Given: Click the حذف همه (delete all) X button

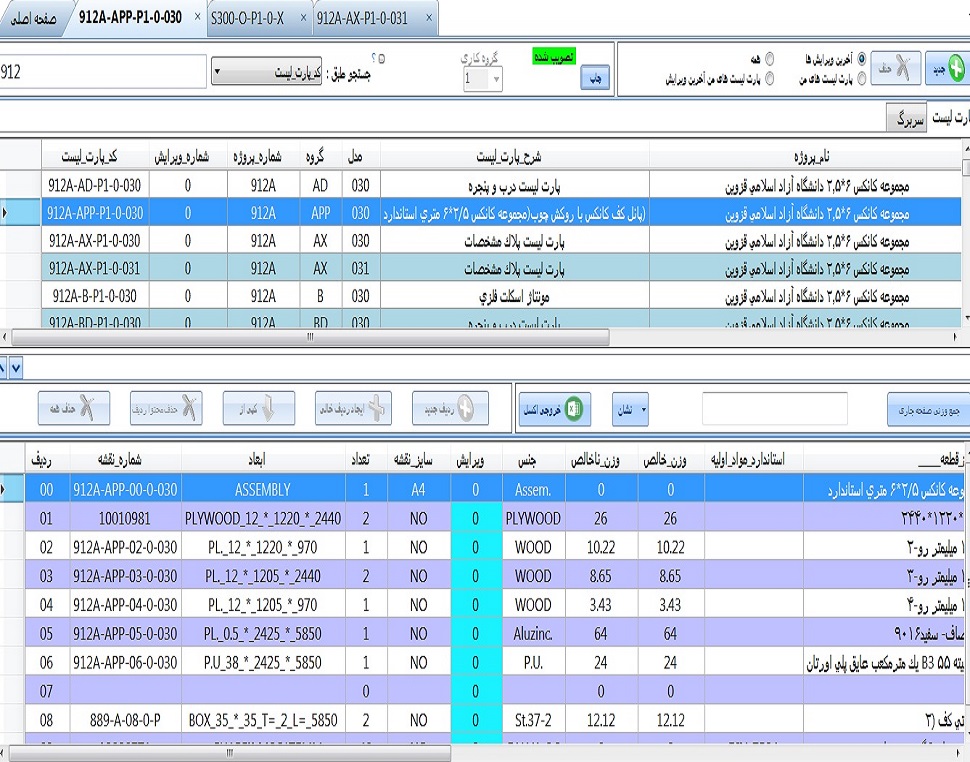Looking at the screenshot, I should (x=74, y=408).
